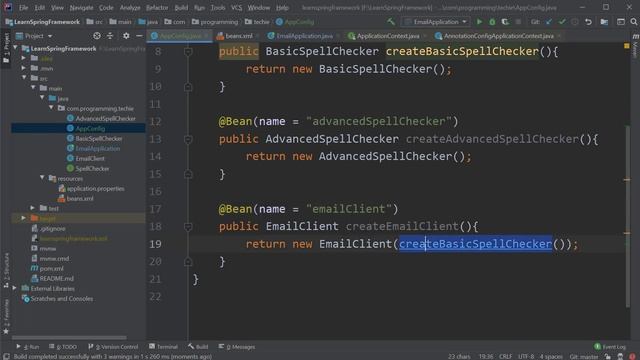Open application.properties file
640x360 pixels.
pos(96,188)
